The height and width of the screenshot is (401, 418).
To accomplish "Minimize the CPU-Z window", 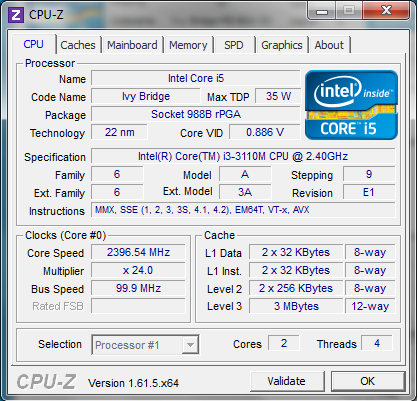I will point(322,11).
